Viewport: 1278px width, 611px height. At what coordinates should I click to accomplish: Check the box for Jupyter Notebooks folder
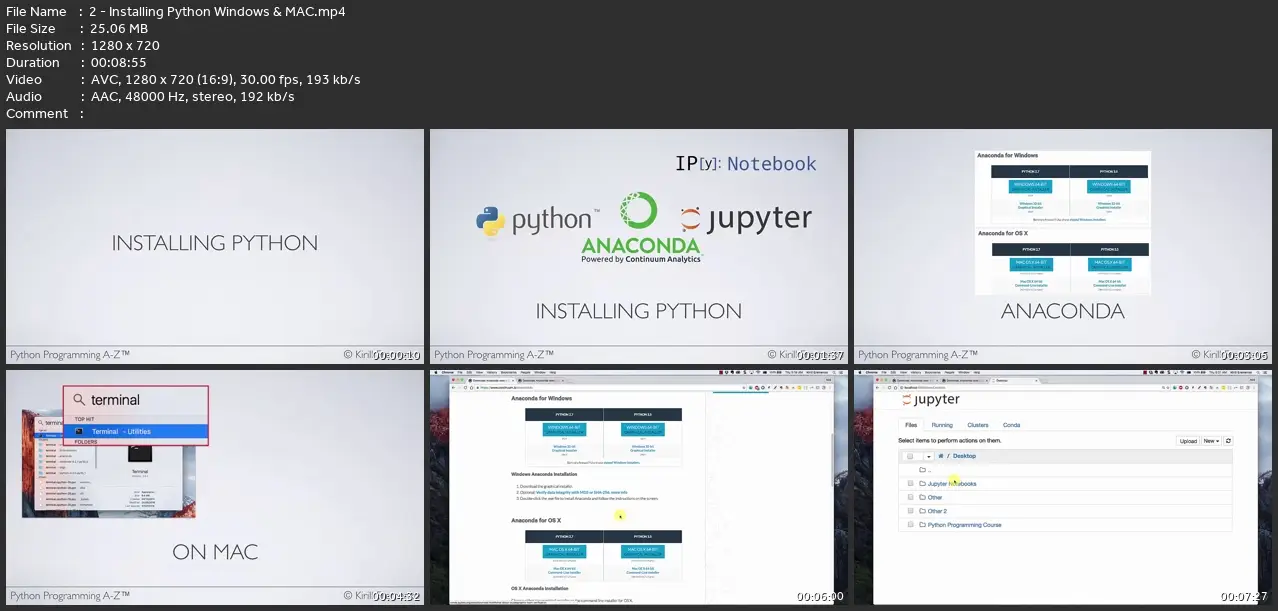pos(910,483)
